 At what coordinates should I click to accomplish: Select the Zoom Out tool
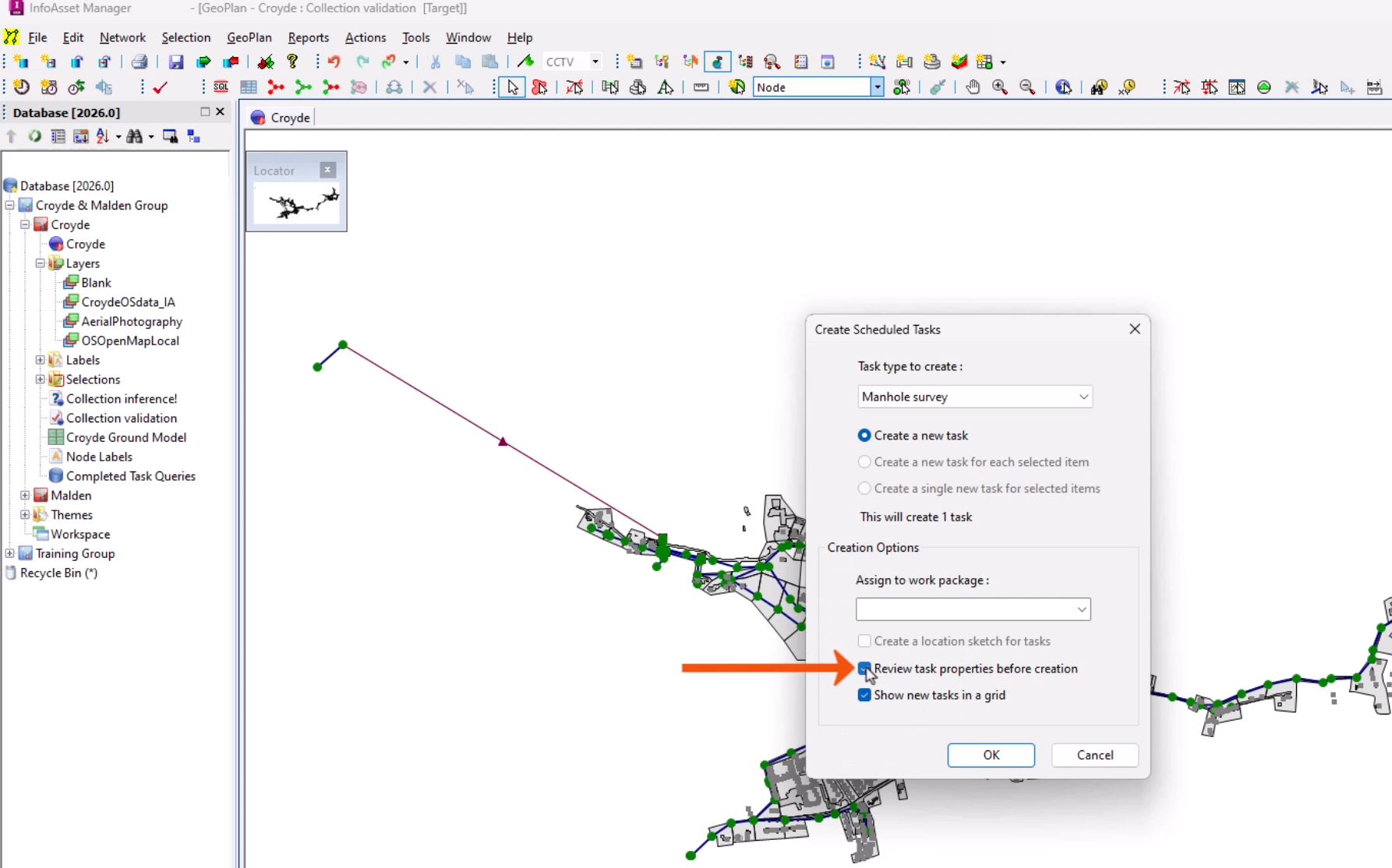tap(1028, 87)
